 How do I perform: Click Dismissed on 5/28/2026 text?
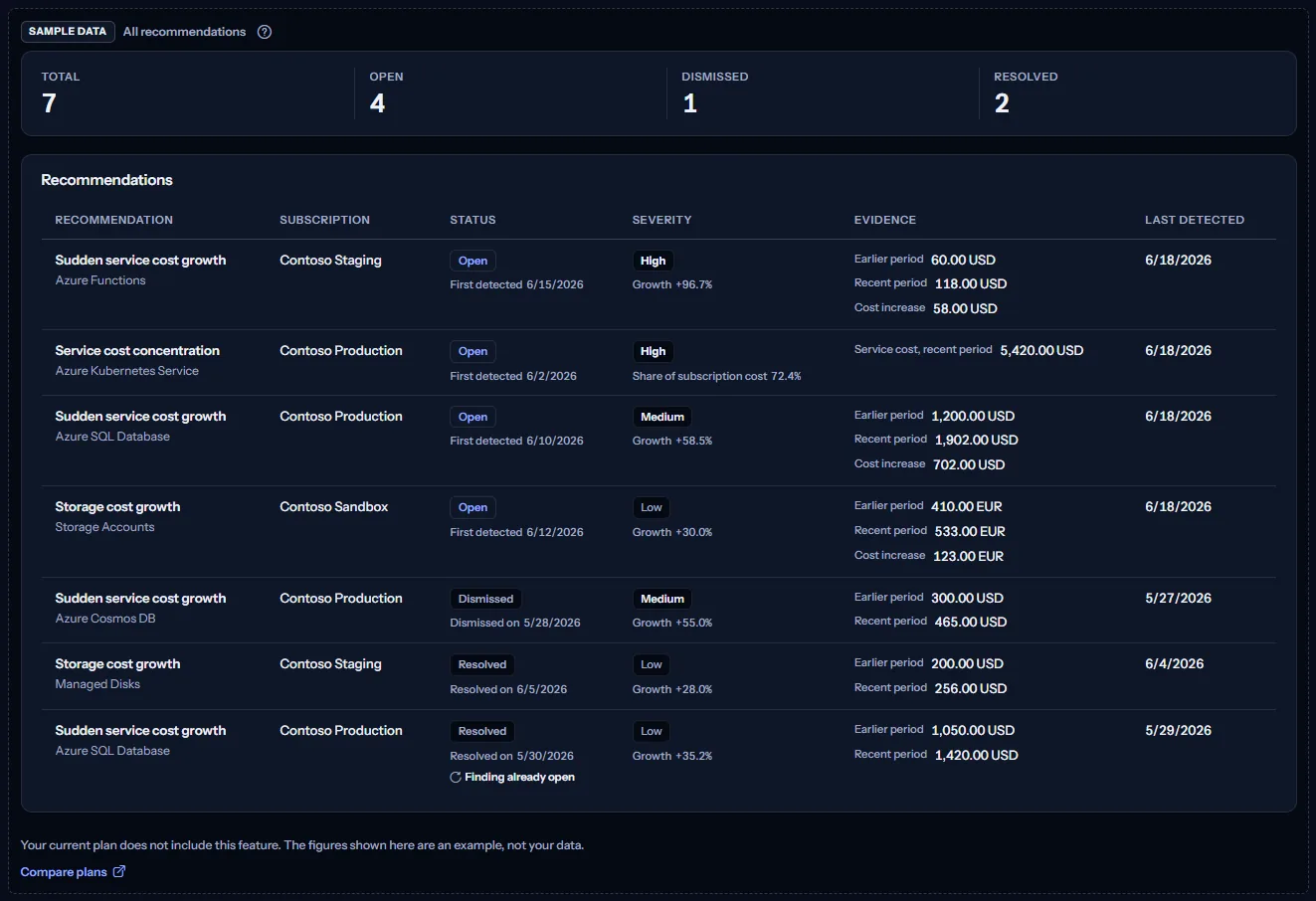(x=515, y=624)
